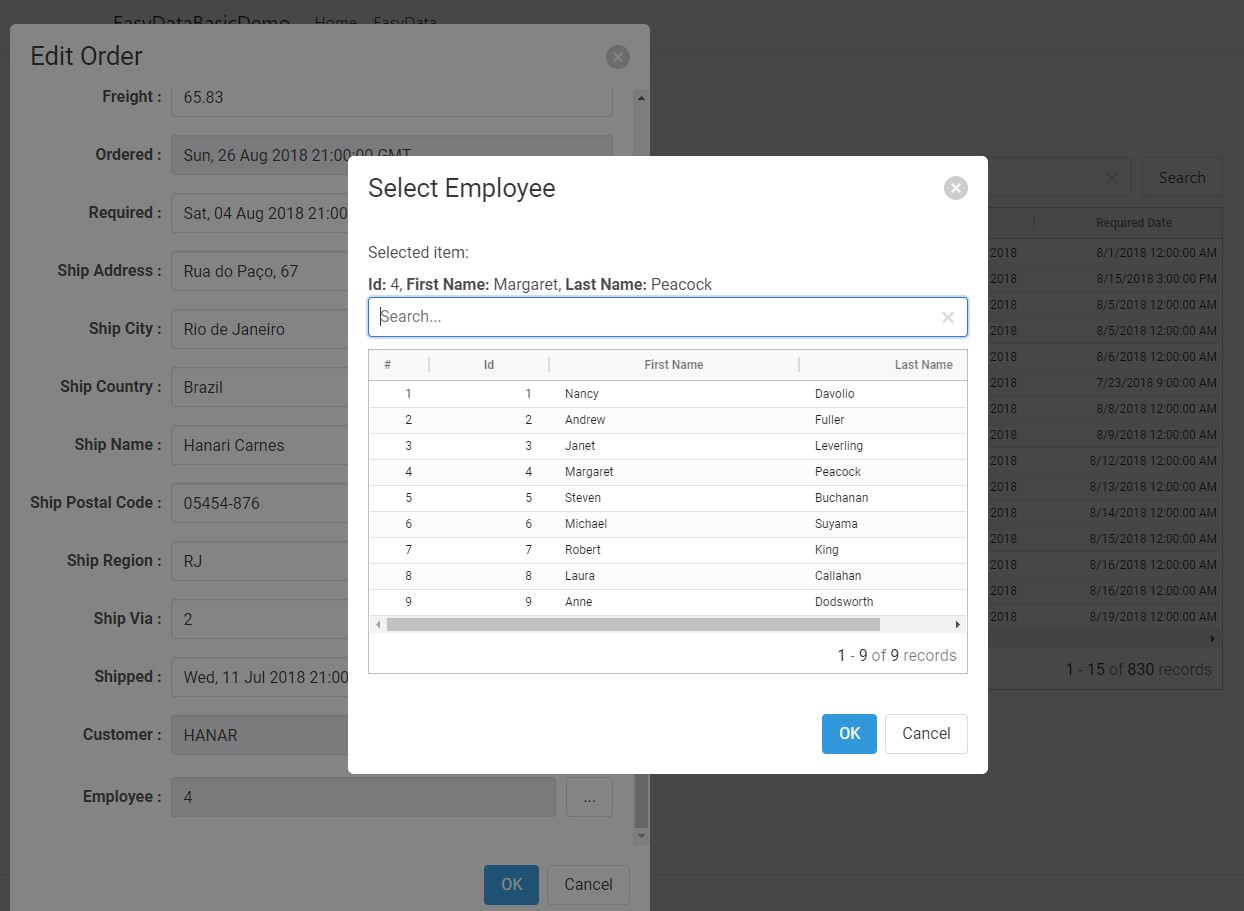Open the Home menu item

pyautogui.click(x=335, y=22)
